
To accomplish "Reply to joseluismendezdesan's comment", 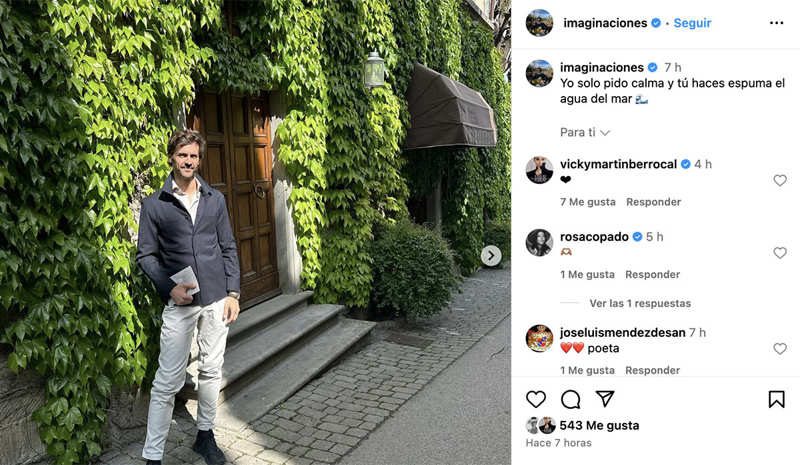I will (653, 370).
